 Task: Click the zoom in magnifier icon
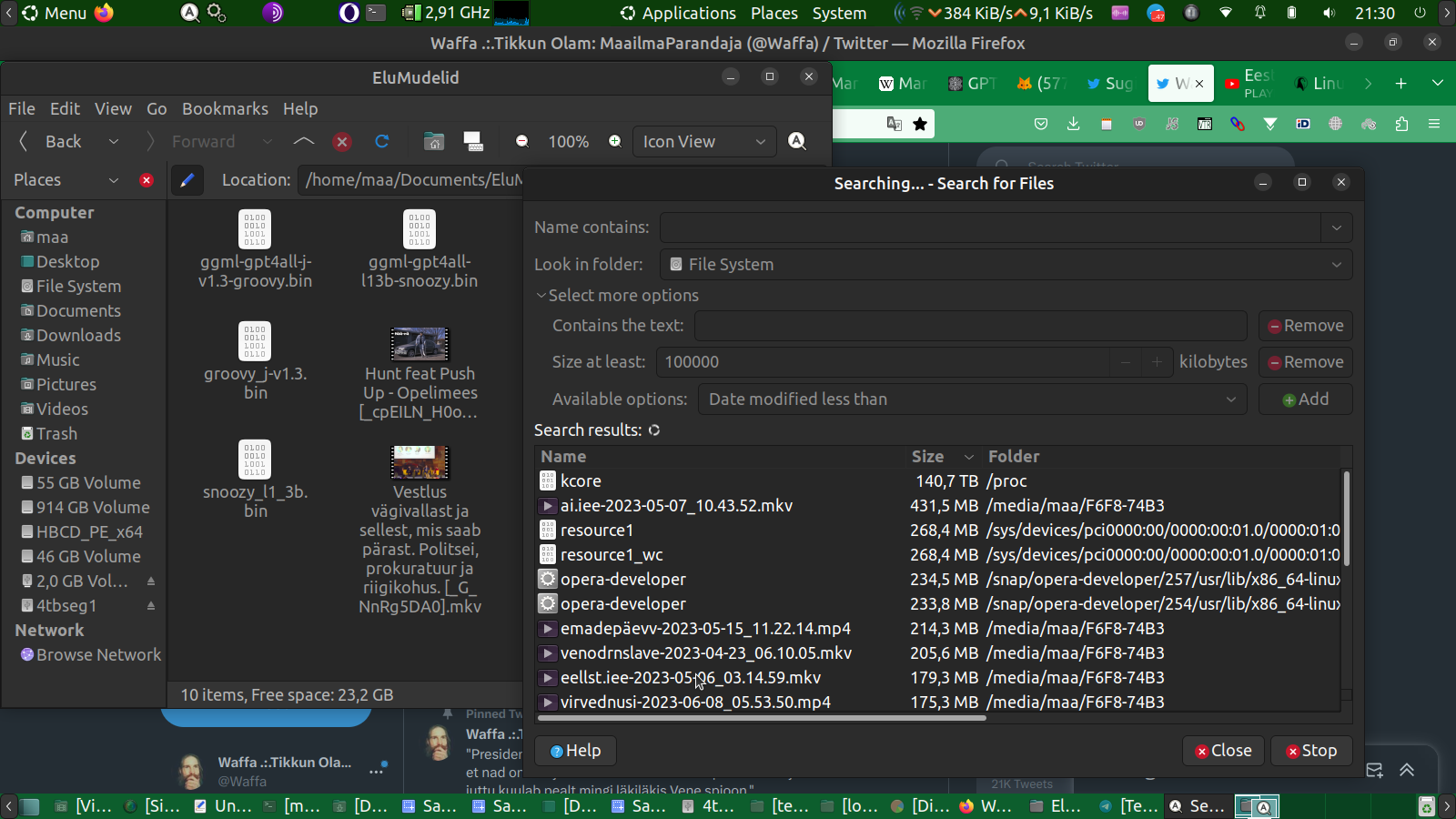coord(615,141)
